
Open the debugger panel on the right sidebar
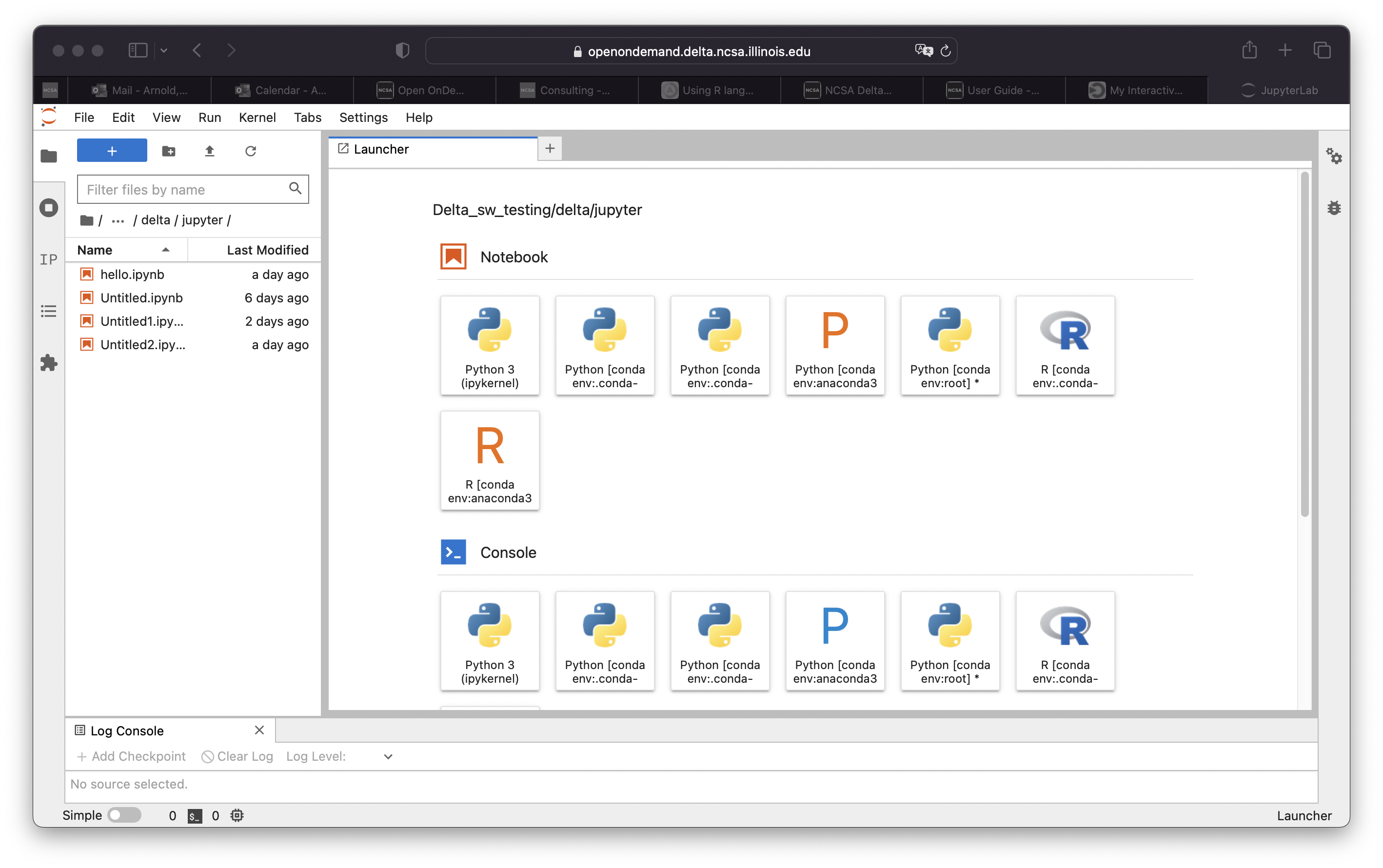click(x=1335, y=208)
